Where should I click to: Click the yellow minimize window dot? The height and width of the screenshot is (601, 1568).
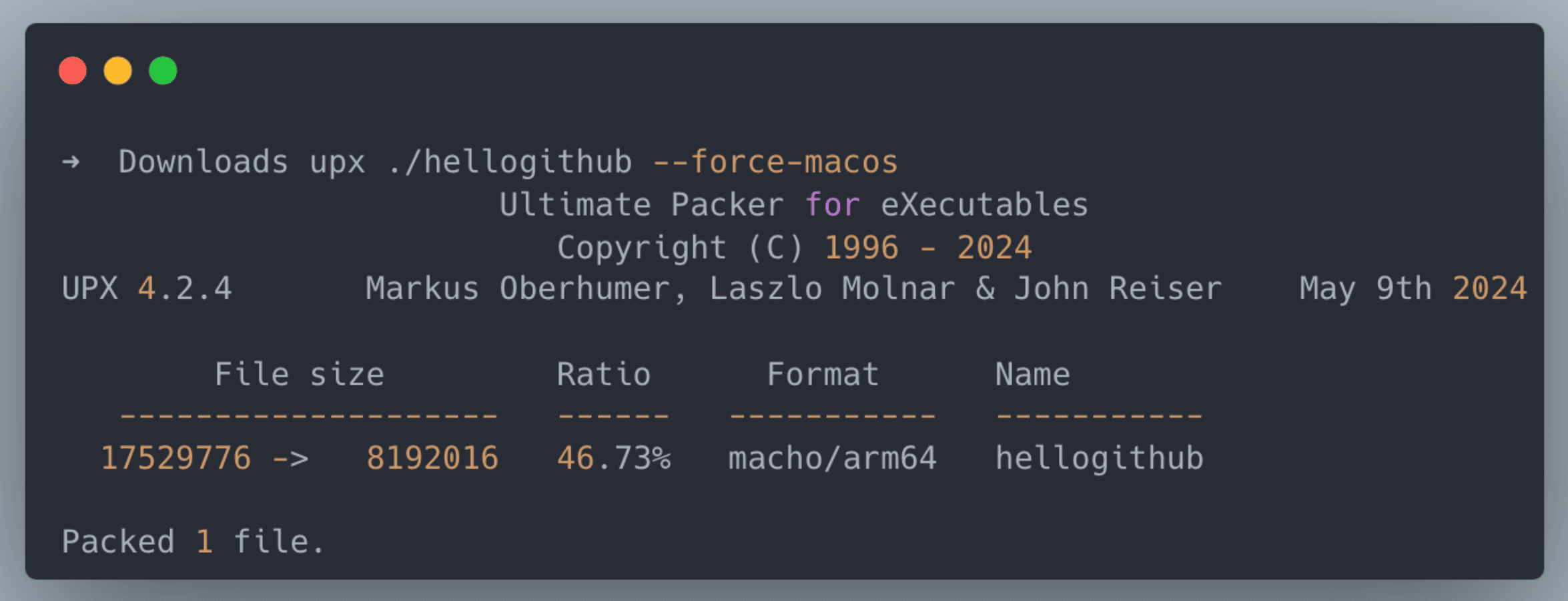118,71
